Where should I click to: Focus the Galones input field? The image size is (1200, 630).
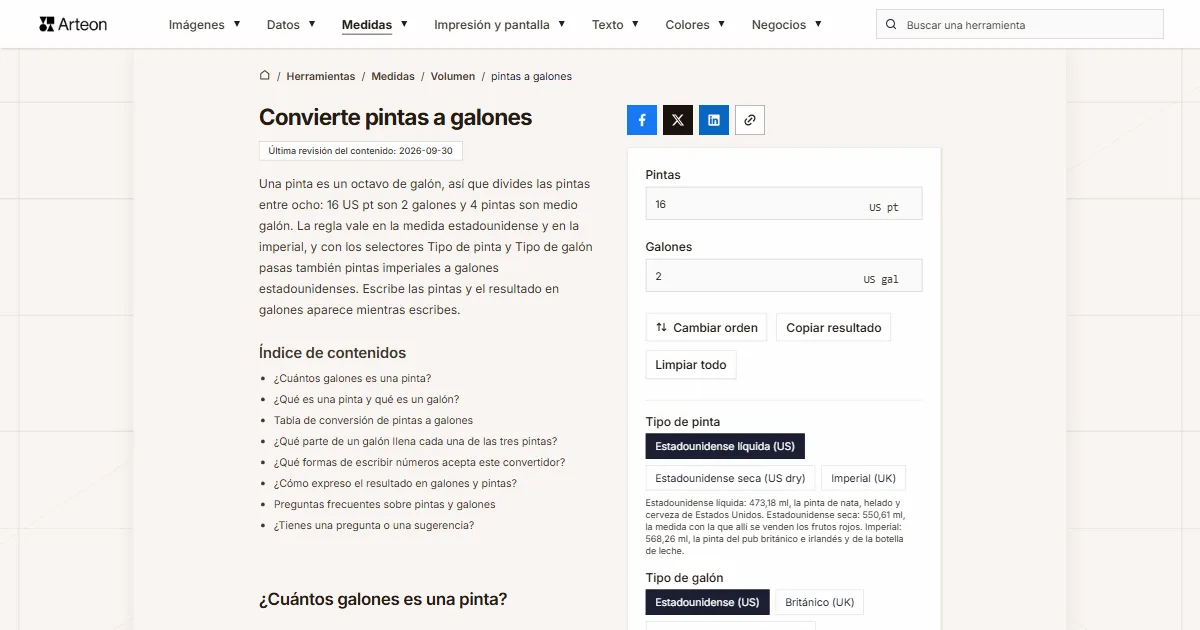pyautogui.click(x=784, y=276)
